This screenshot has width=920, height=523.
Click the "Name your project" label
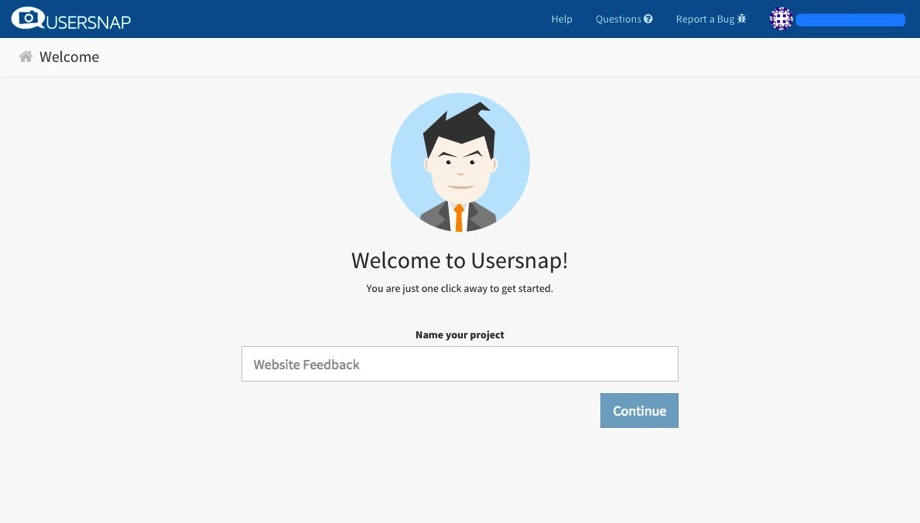pos(460,334)
